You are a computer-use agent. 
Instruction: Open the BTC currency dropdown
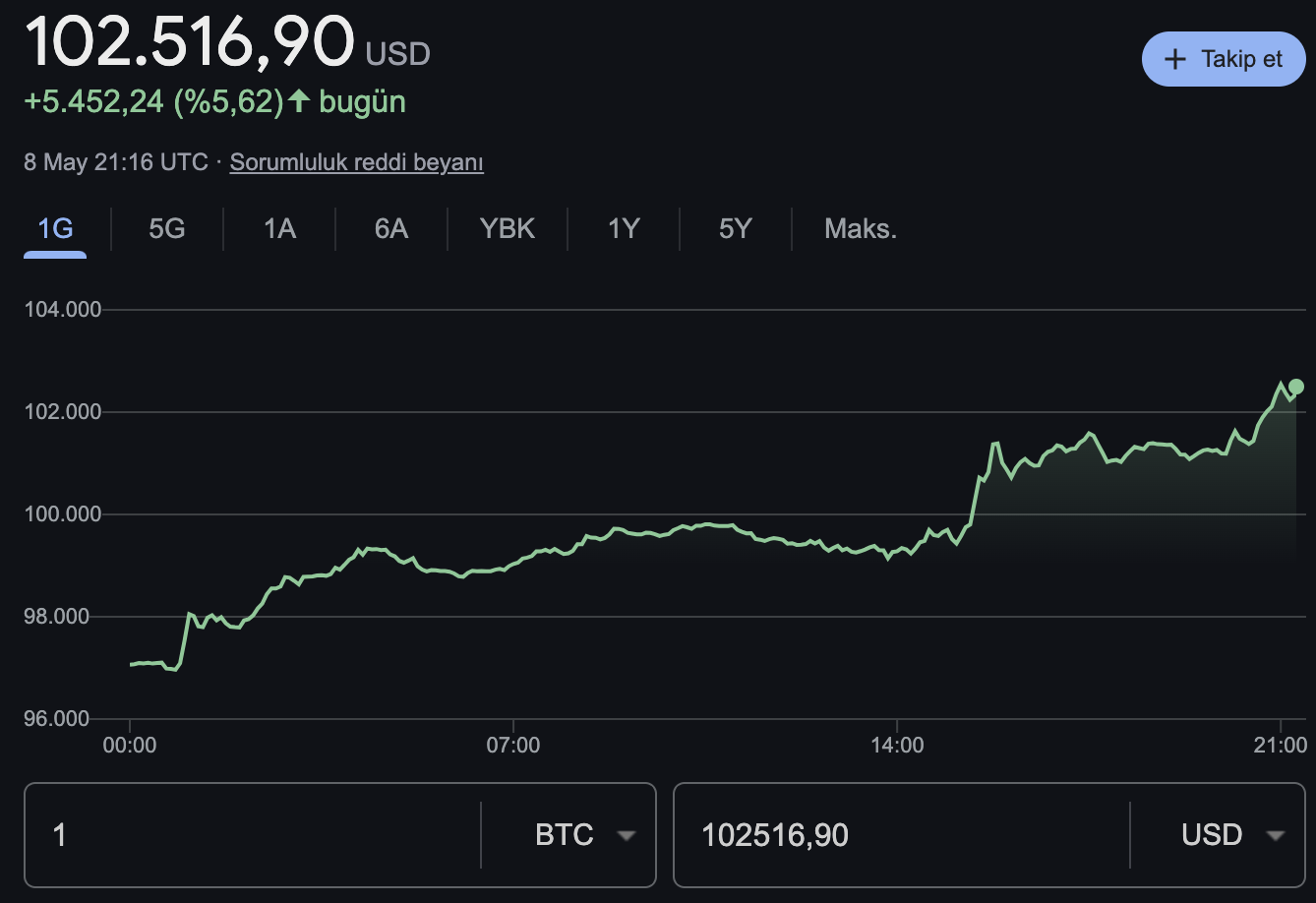pyautogui.click(x=584, y=835)
